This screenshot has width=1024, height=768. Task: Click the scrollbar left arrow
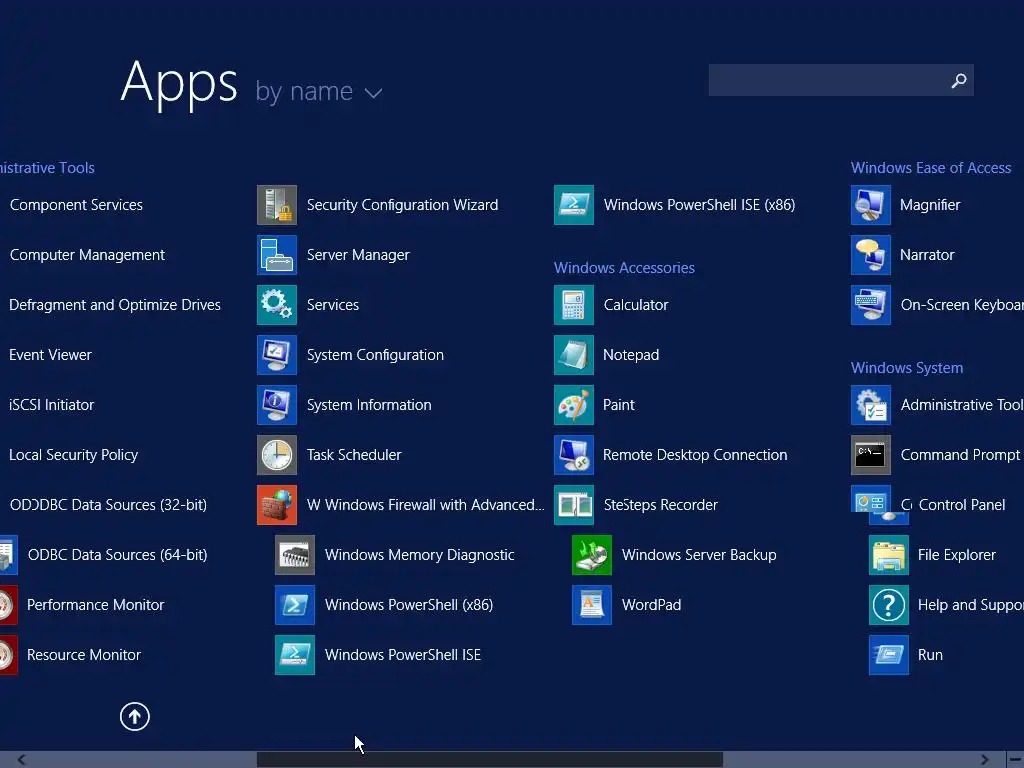21,760
